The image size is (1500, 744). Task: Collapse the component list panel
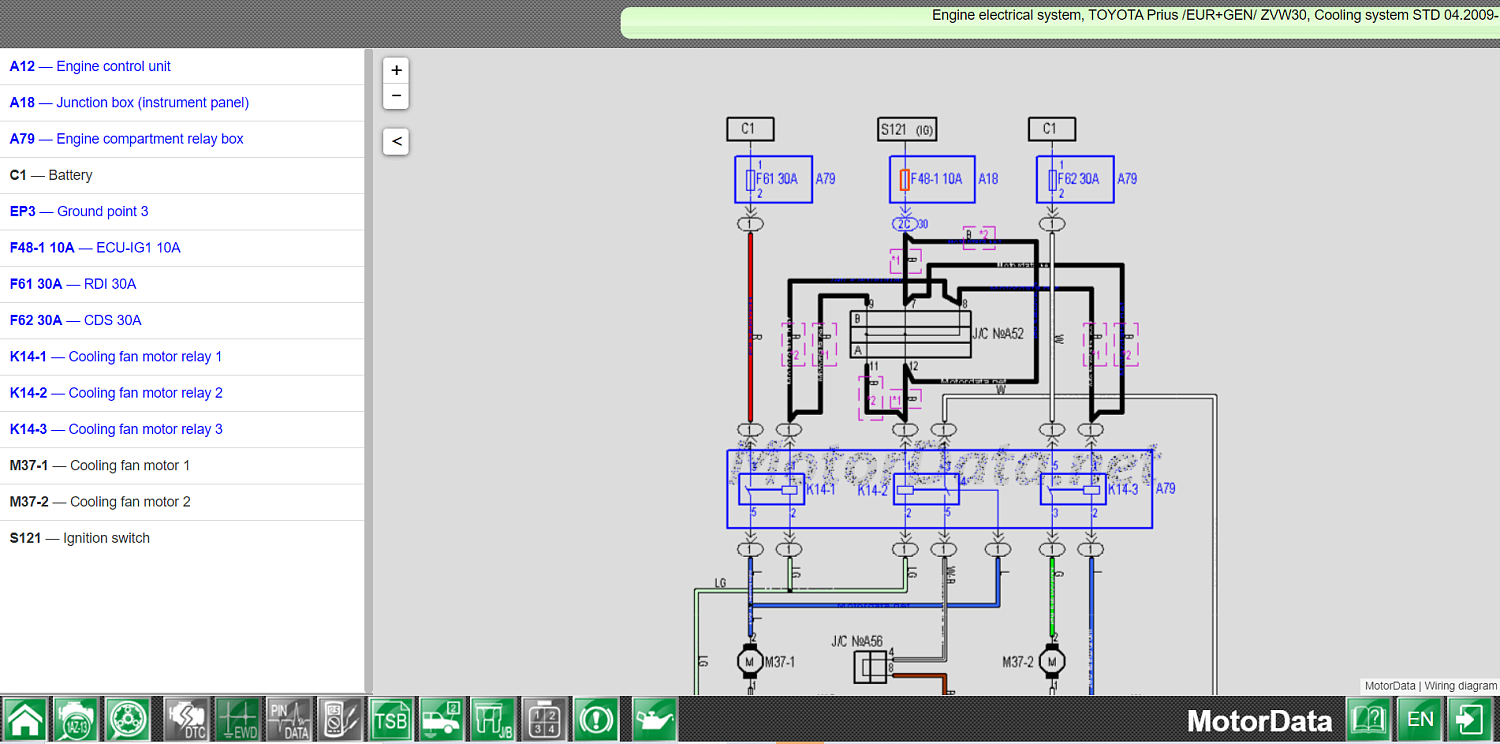pos(395,141)
